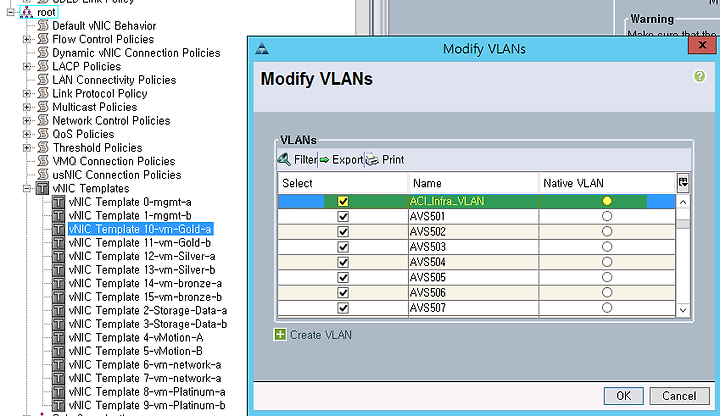Select the ACI_Infra_VLAN native VLAN radio
The image size is (720, 416).
(x=607, y=201)
